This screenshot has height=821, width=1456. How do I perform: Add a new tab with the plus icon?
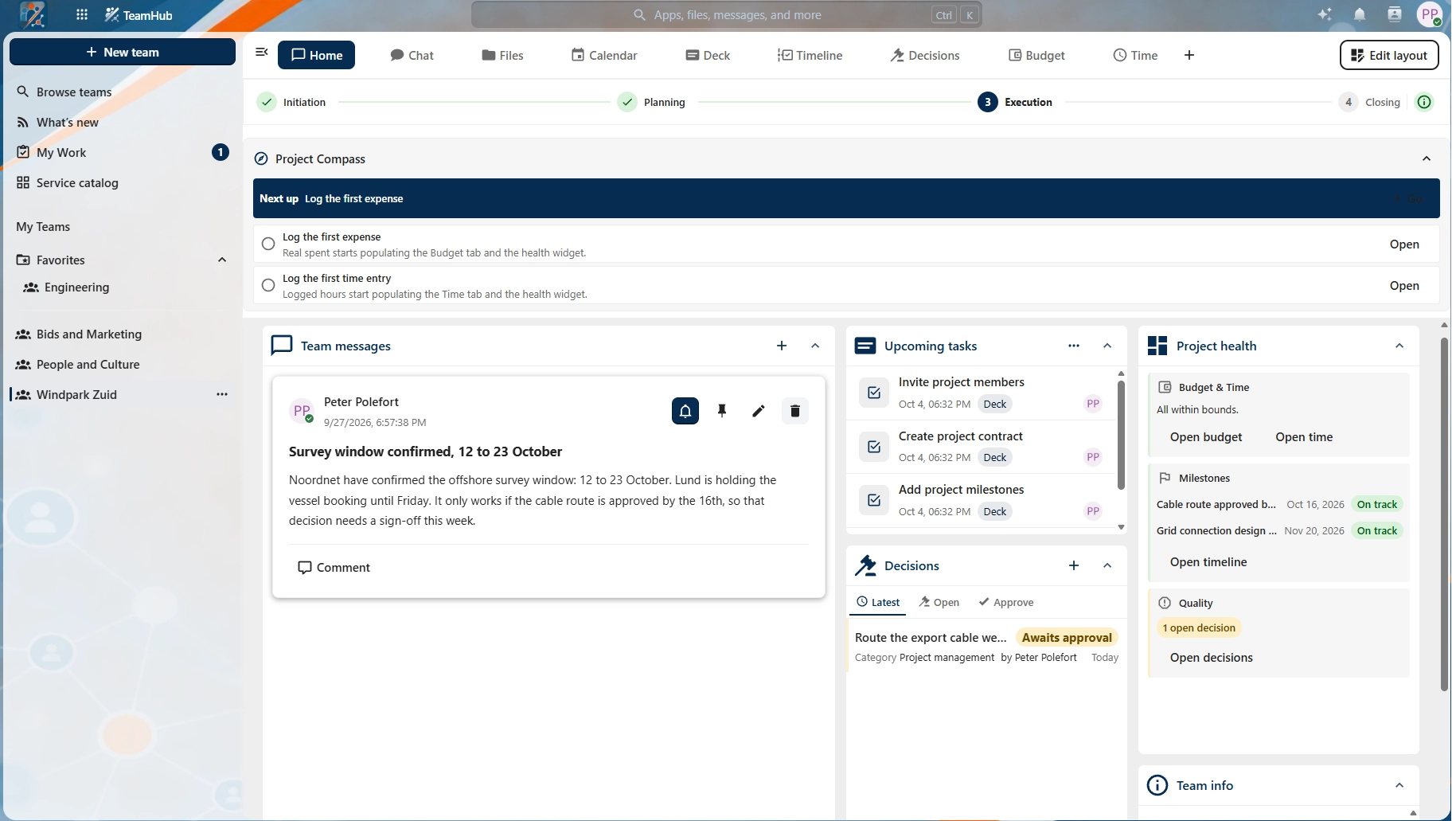point(1189,55)
